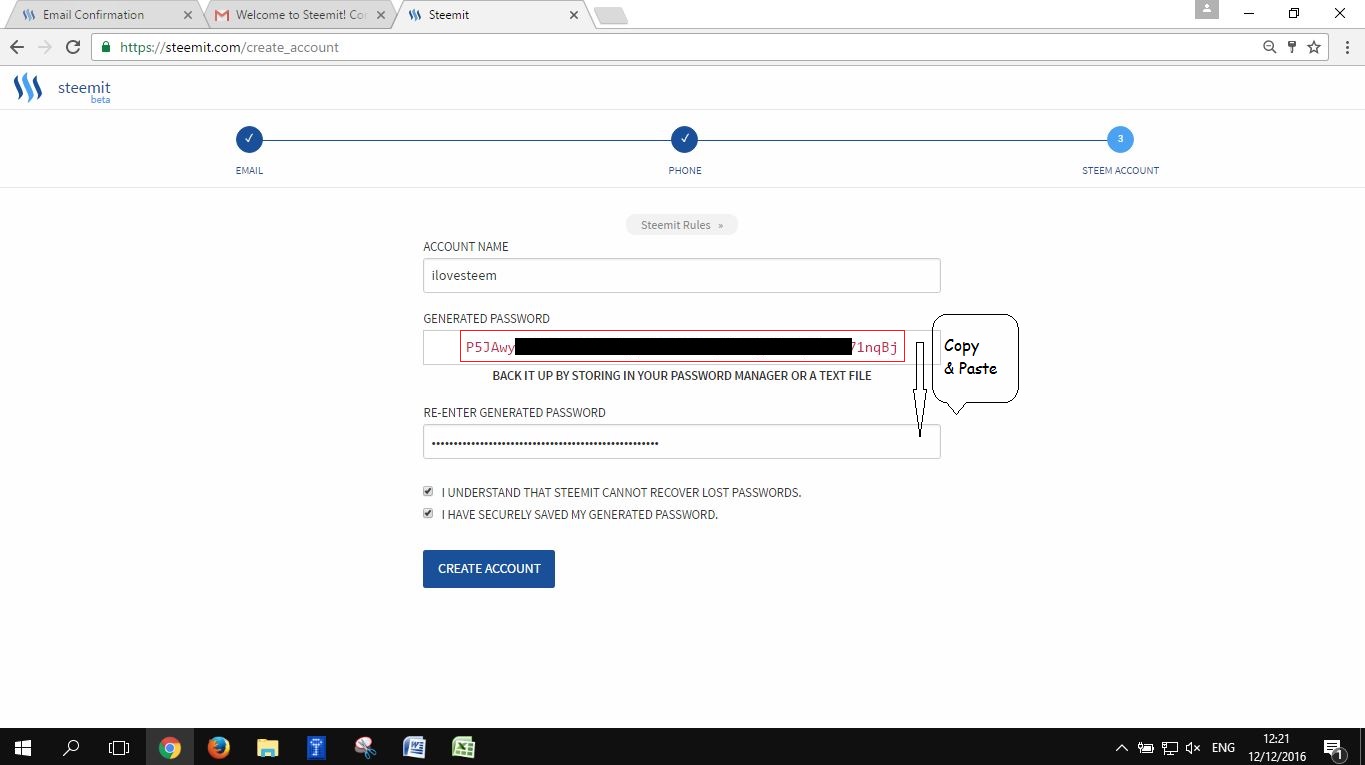Click the EMAIL step label
This screenshot has width=1365, height=765.
point(249,171)
